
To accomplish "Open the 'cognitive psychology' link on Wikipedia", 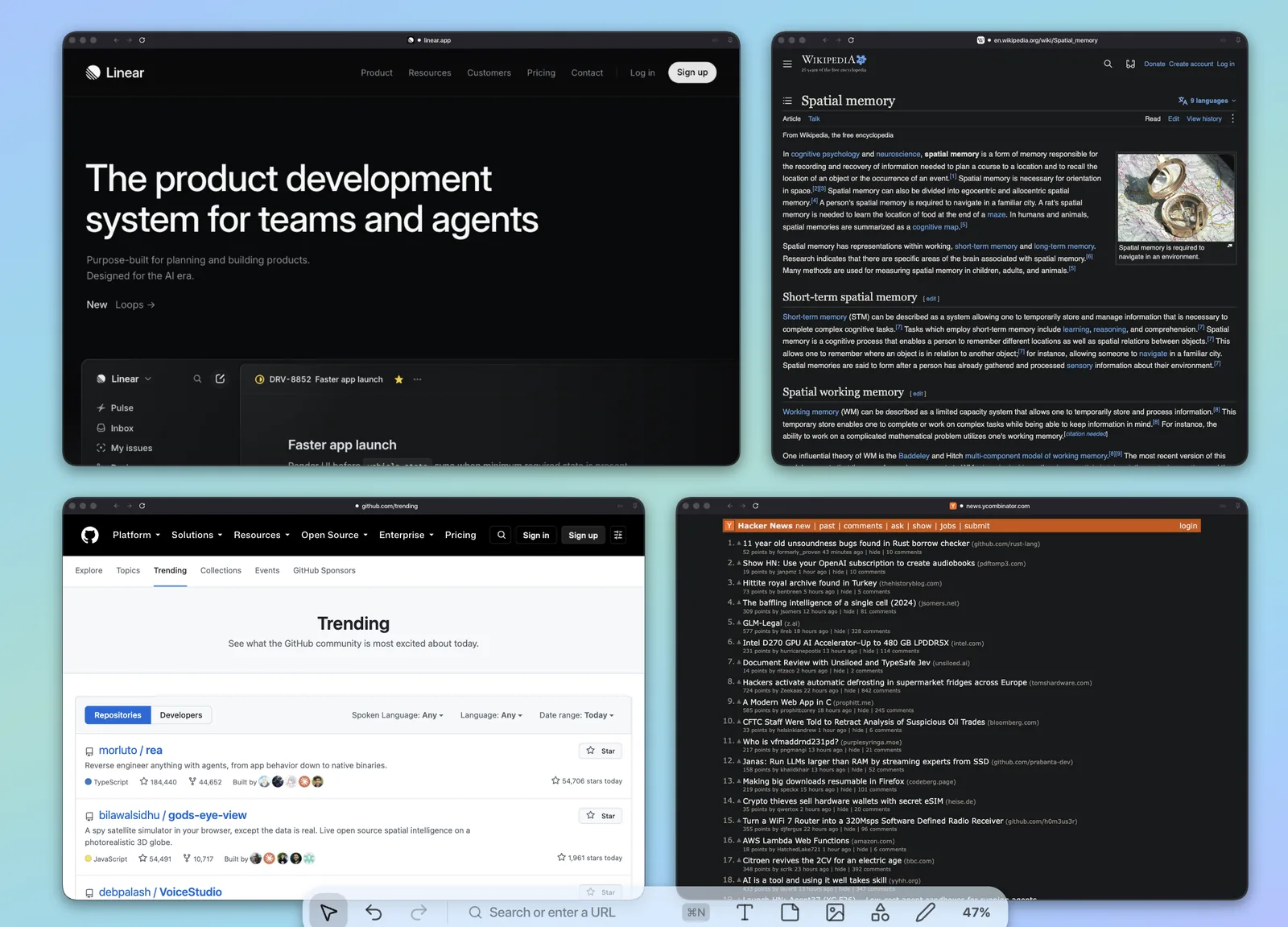I will point(825,154).
